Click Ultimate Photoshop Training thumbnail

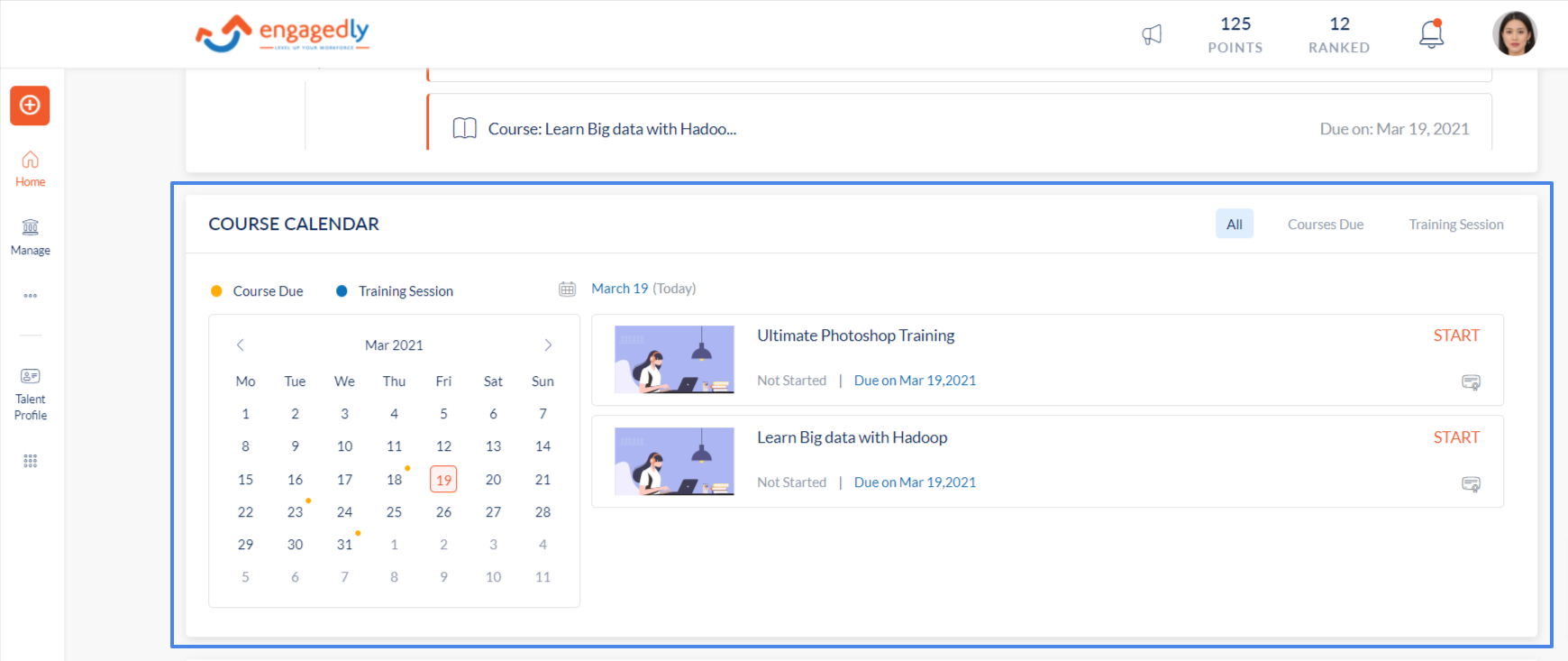[674, 359]
